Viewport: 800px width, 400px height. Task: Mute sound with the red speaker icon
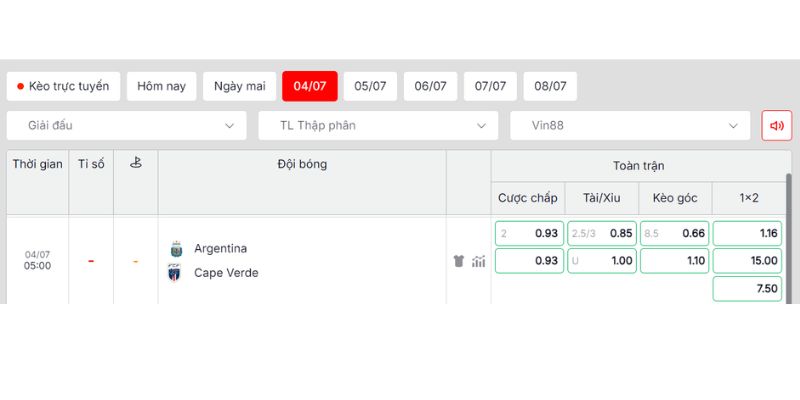point(777,126)
